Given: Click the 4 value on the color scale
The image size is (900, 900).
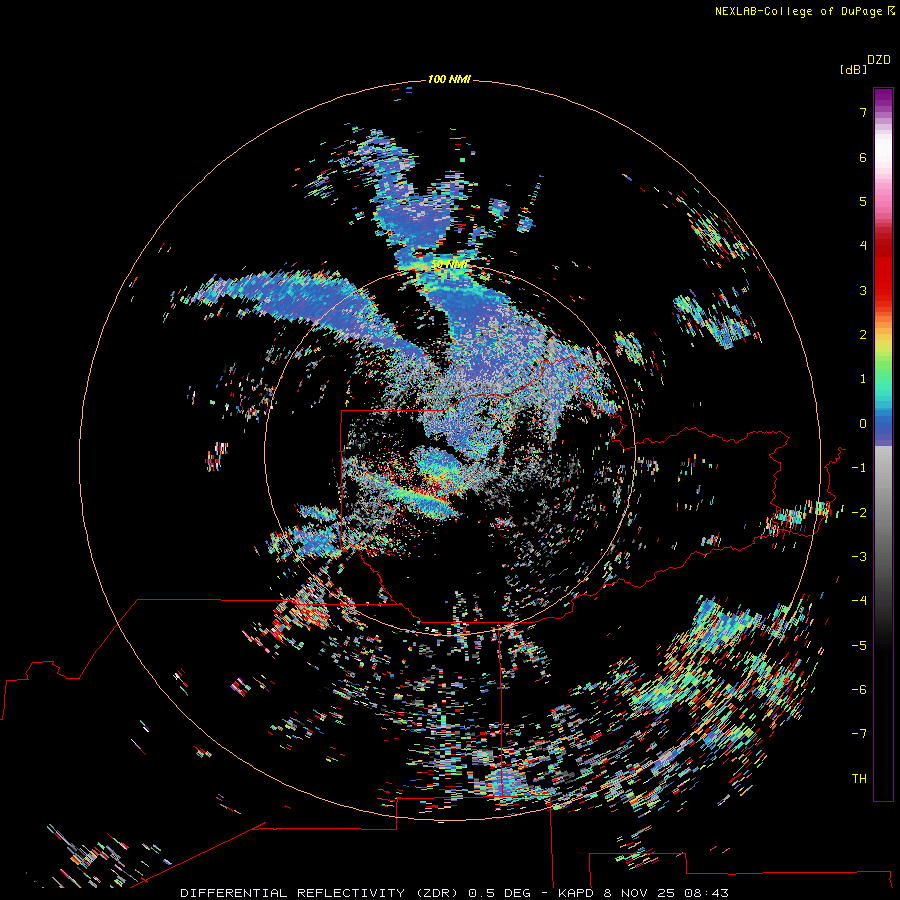Looking at the screenshot, I should 863,246.
